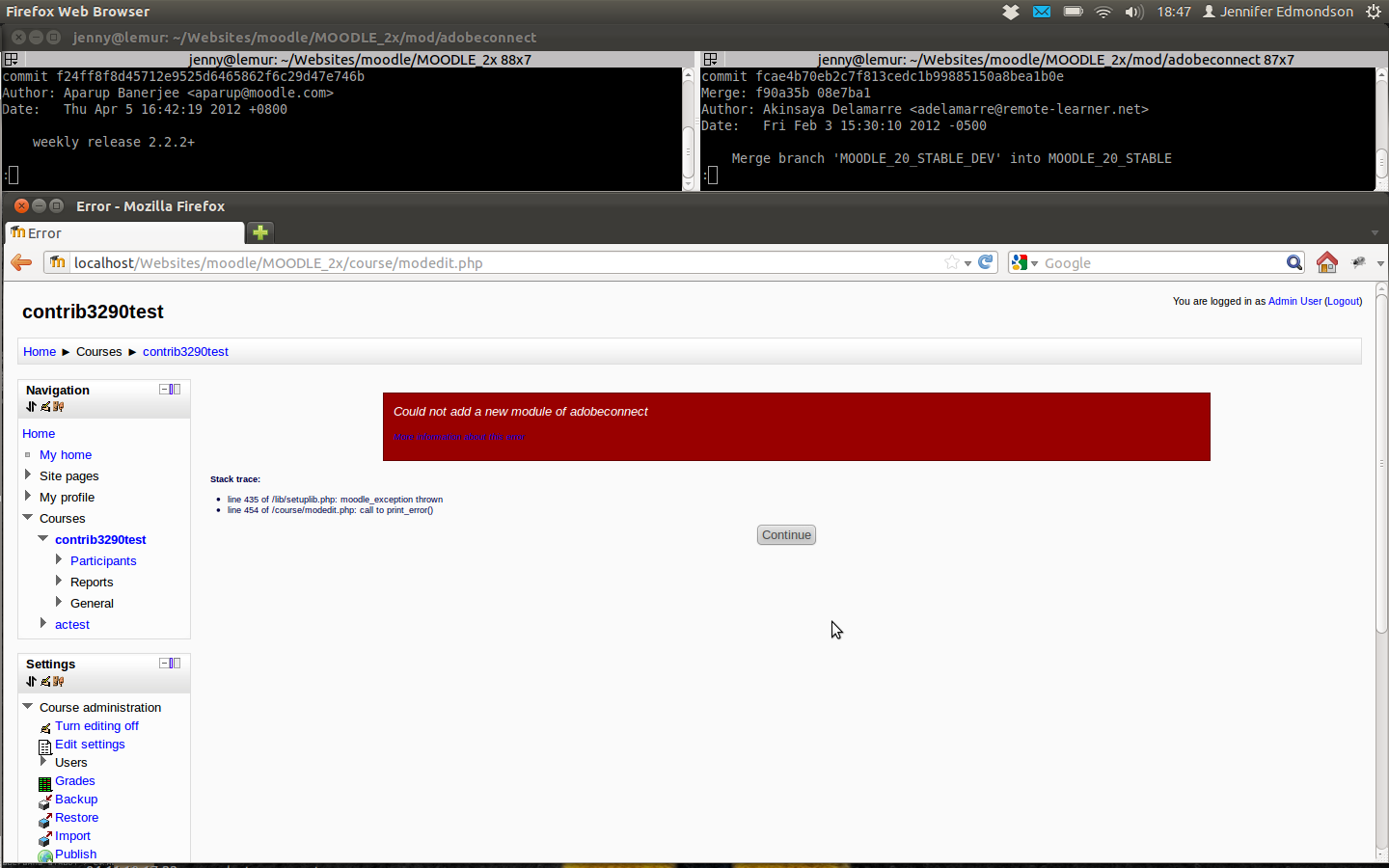This screenshot has width=1389, height=868.
Task: Click the Grades table icon
Action: [x=45, y=783]
